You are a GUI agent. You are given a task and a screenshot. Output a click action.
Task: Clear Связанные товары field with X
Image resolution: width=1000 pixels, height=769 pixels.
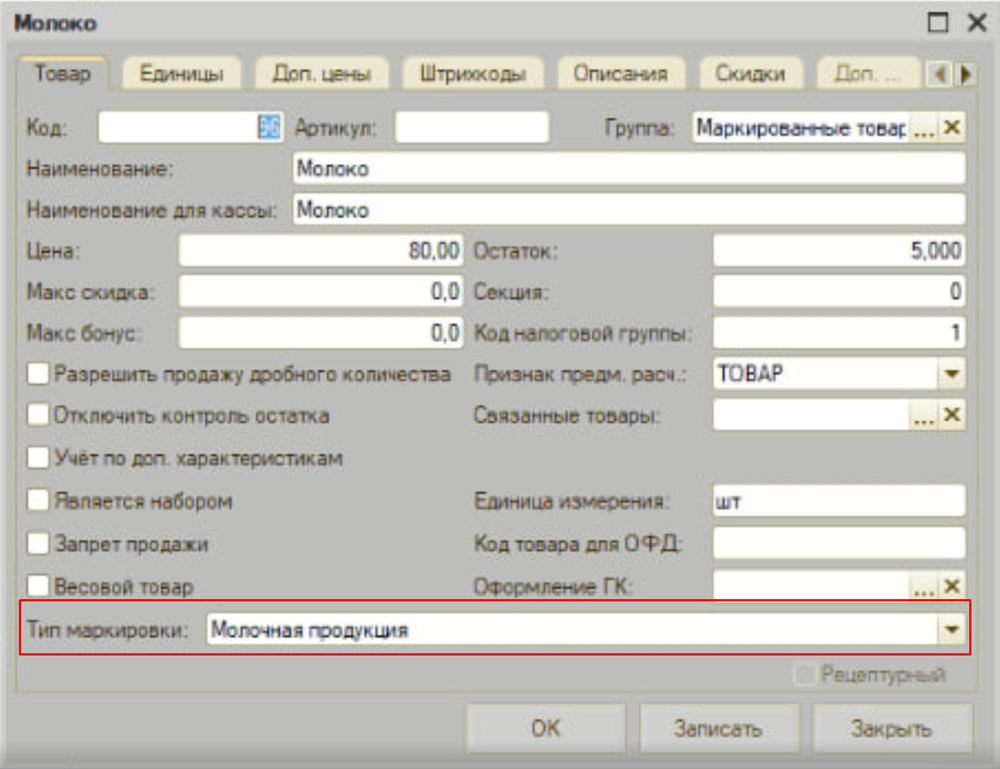[x=952, y=416]
